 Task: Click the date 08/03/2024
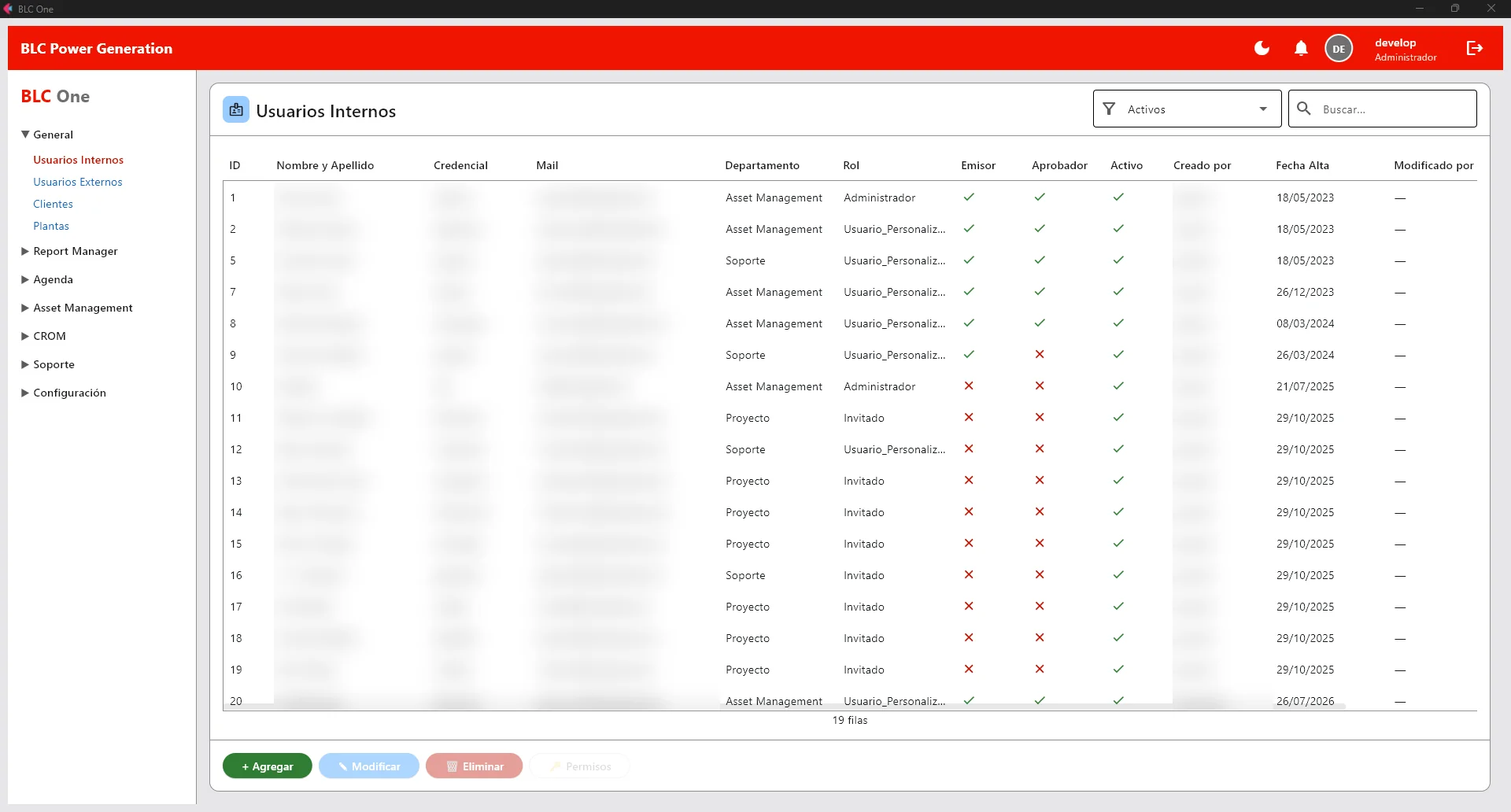[x=1305, y=323]
